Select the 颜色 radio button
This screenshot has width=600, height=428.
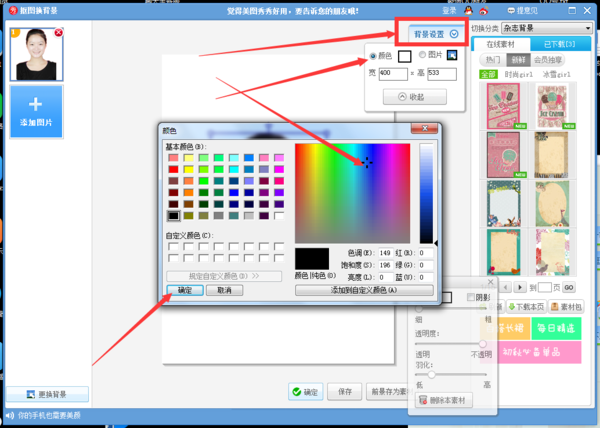tap(373, 56)
